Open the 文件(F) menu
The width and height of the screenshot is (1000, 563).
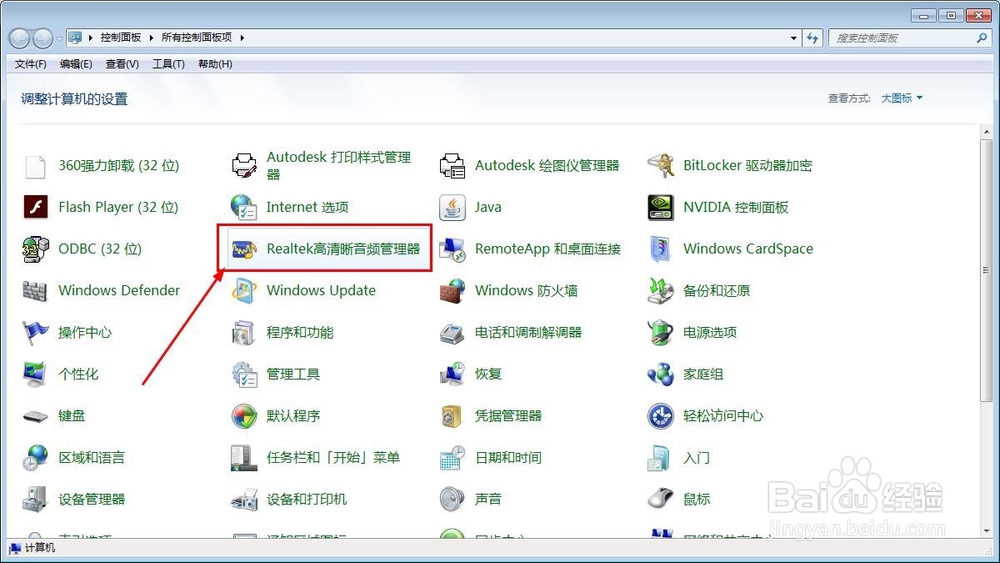click(31, 64)
